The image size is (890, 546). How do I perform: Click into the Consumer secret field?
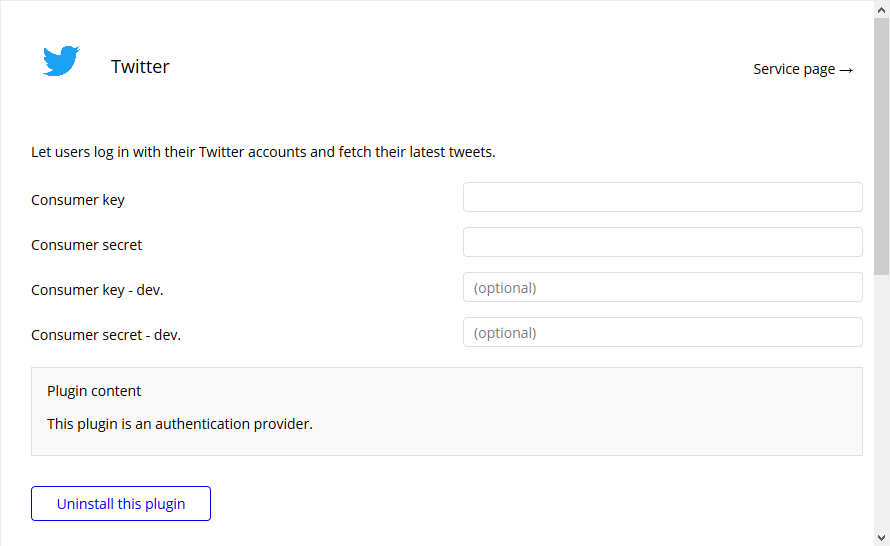tap(662, 242)
